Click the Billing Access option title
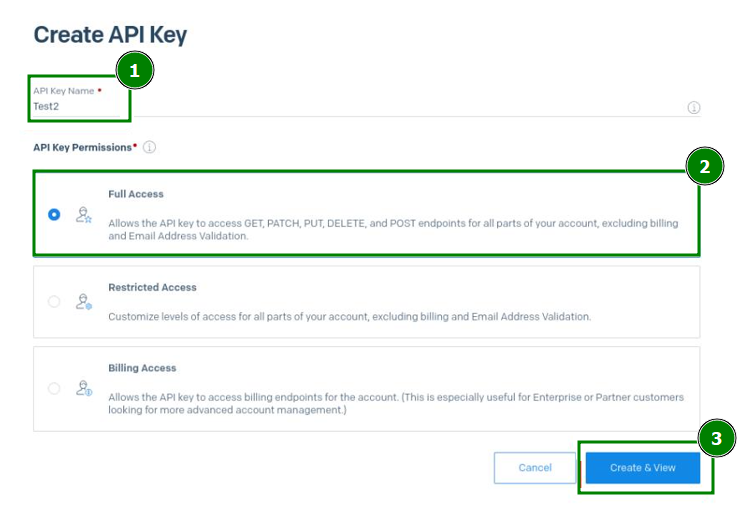Screen dimensions: 744x527 pyautogui.click(x=142, y=368)
